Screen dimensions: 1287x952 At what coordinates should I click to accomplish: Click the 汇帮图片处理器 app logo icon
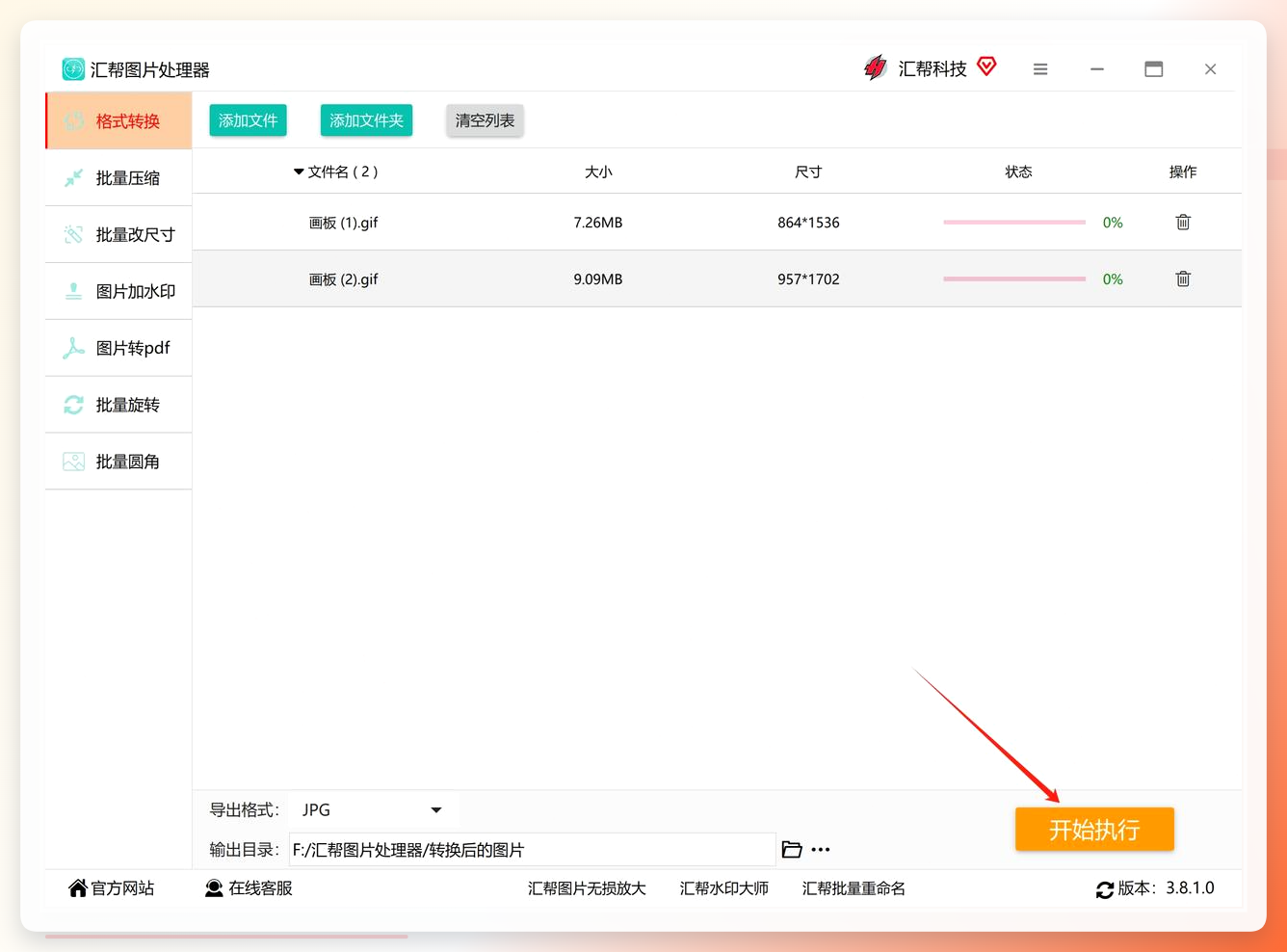(x=73, y=69)
